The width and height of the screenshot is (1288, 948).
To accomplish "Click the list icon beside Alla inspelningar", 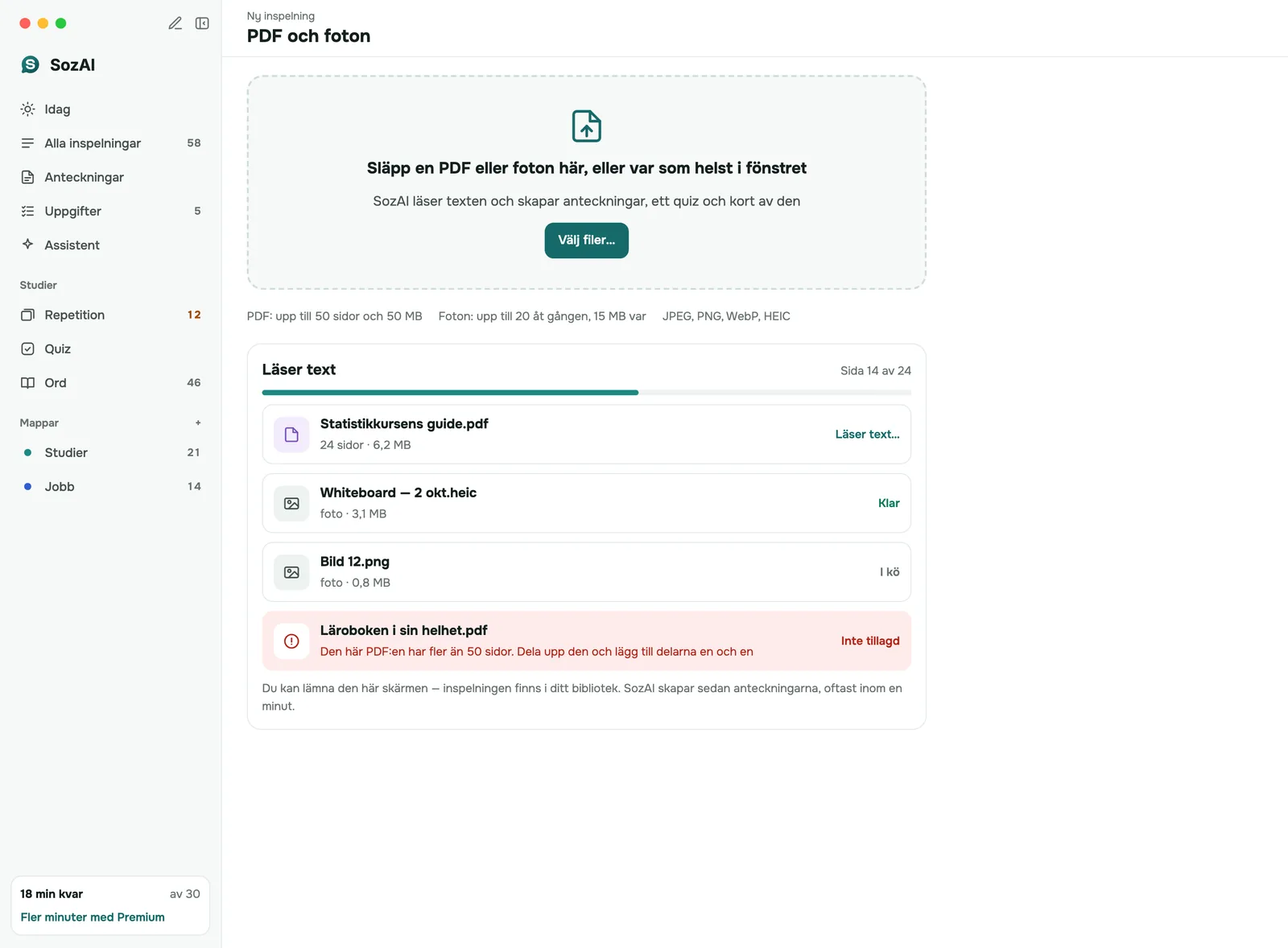I will 27,143.
